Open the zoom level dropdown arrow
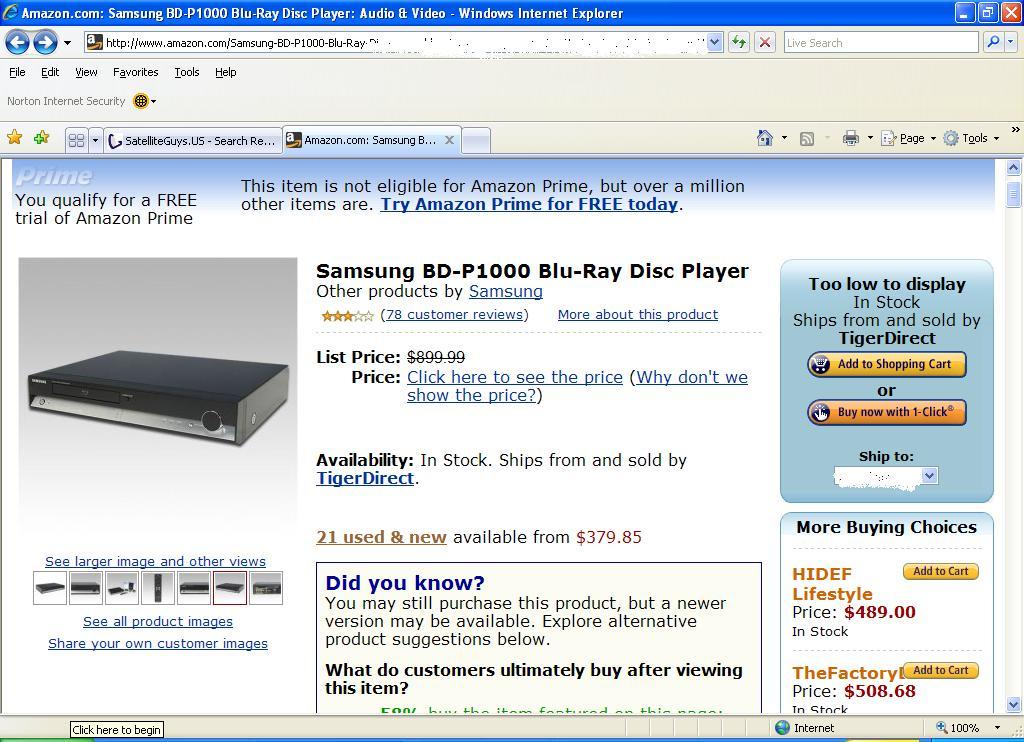The image size is (1024, 742). tap(996, 728)
